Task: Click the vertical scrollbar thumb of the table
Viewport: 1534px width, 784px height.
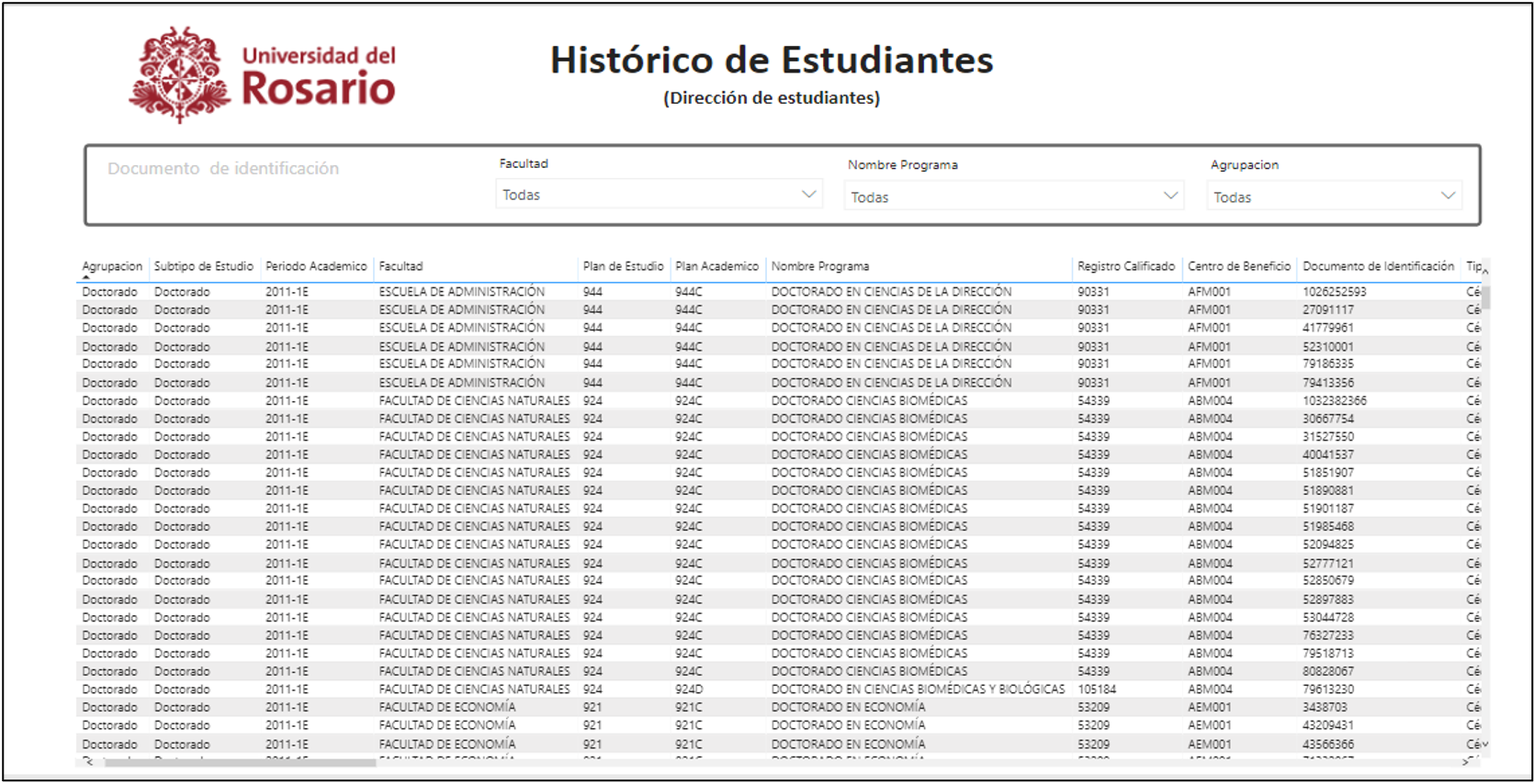Action: pos(1484,297)
